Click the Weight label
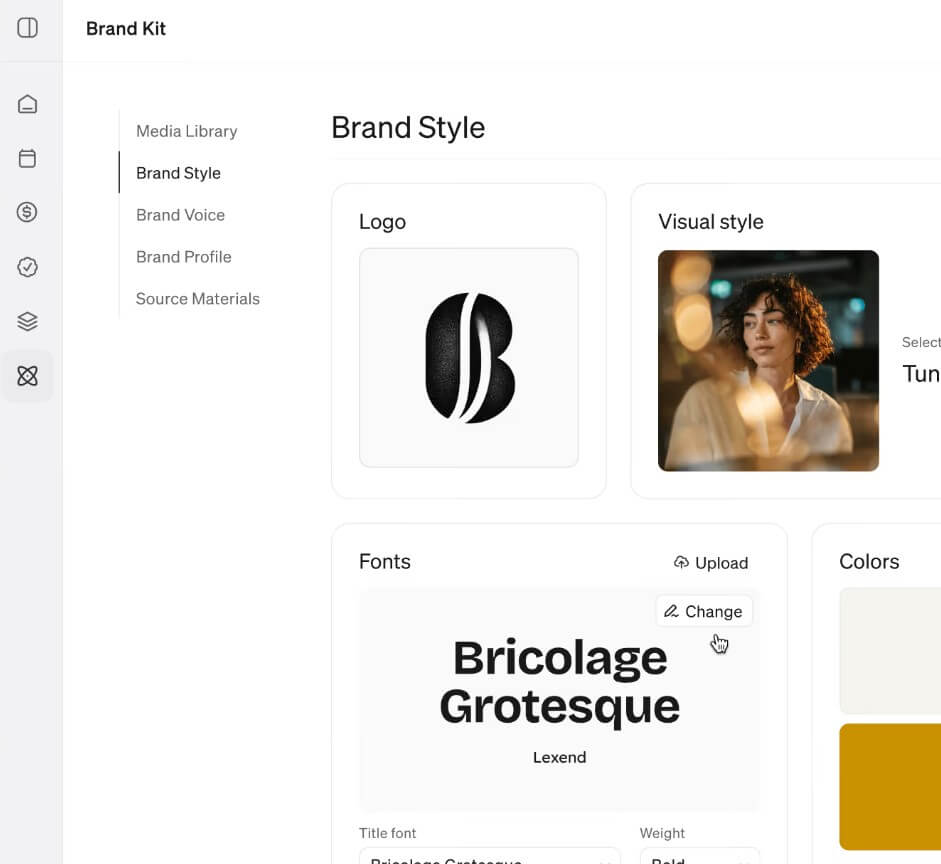The height and width of the screenshot is (864, 941). tap(662, 833)
